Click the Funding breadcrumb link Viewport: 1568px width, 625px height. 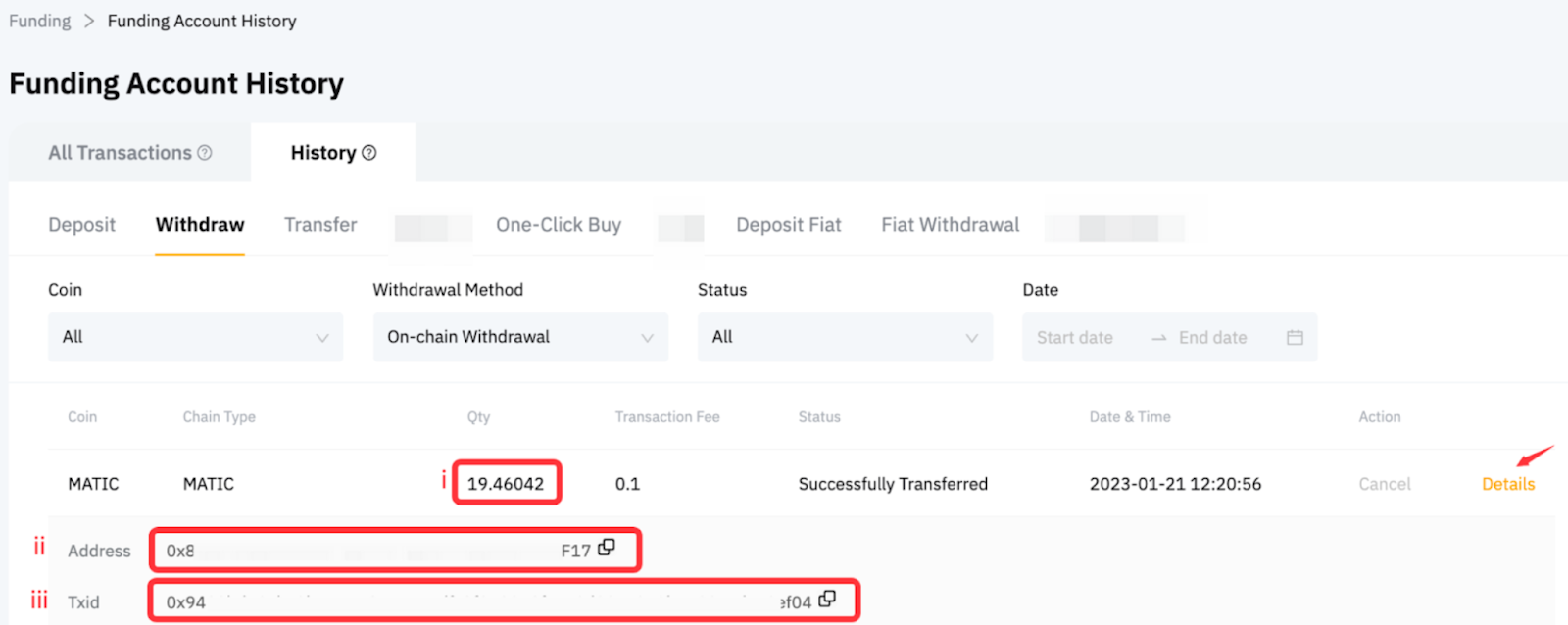pos(40,21)
